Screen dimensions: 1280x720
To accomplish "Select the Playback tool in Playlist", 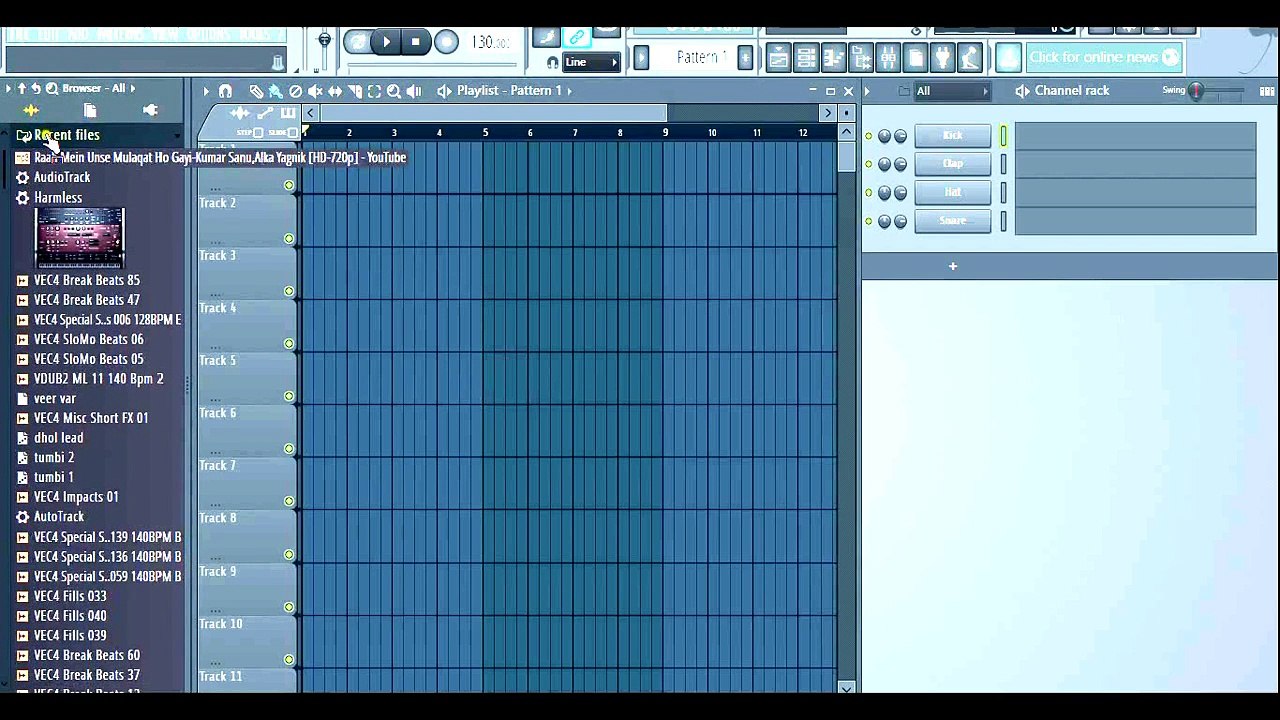I will (x=414, y=91).
